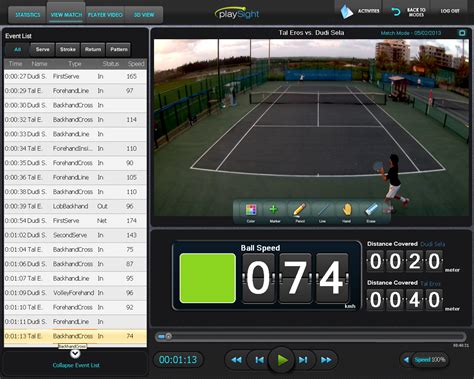
Task: Click the video timeline progress thumb
Action: 169,337
